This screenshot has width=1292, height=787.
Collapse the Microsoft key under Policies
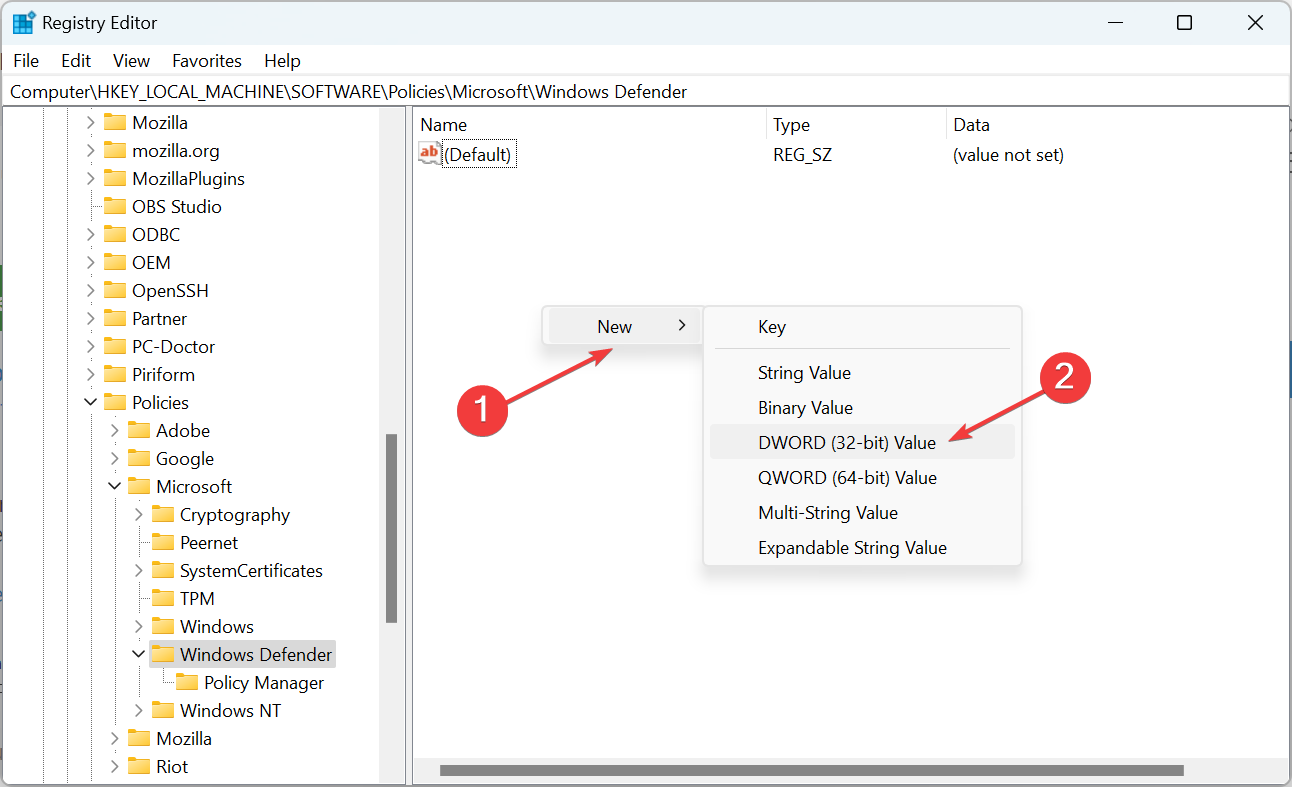(114, 486)
